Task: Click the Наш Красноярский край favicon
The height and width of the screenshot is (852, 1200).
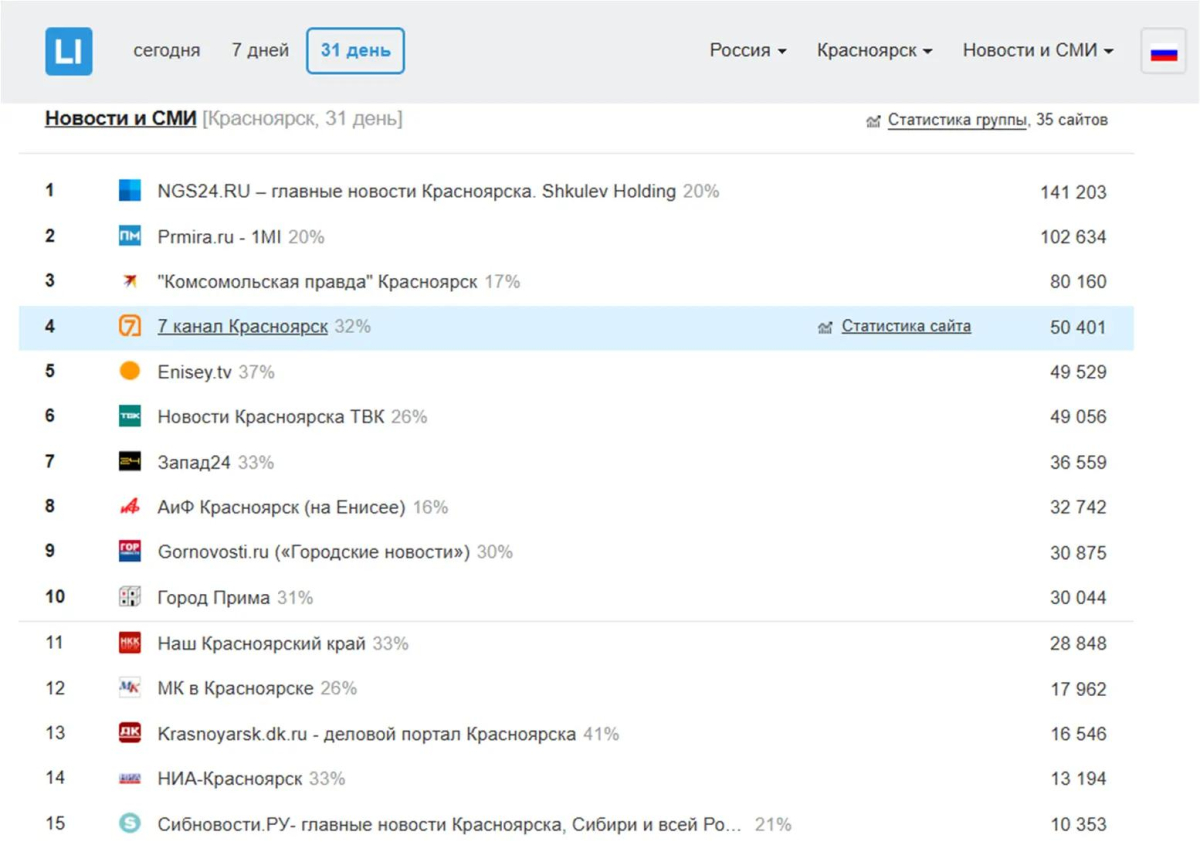Action: [130, 643]
